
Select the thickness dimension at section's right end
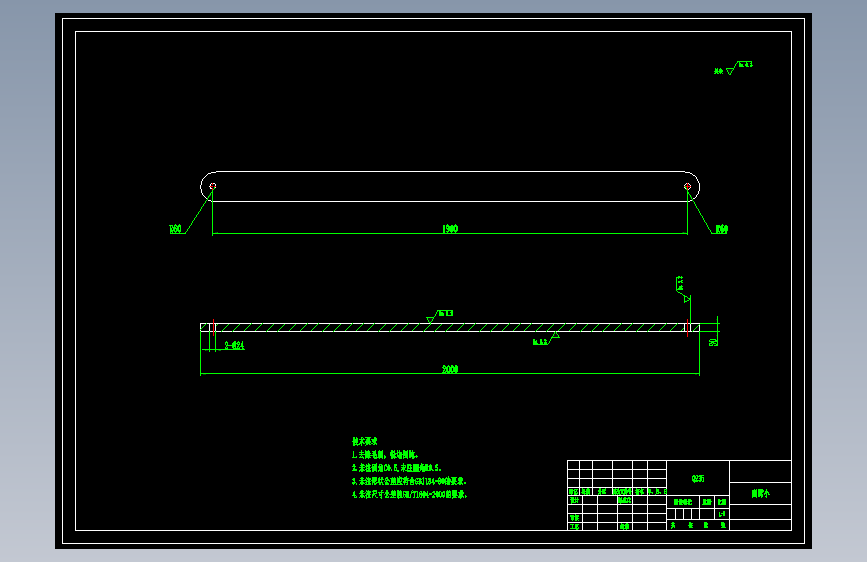click(x=713, y=342)
